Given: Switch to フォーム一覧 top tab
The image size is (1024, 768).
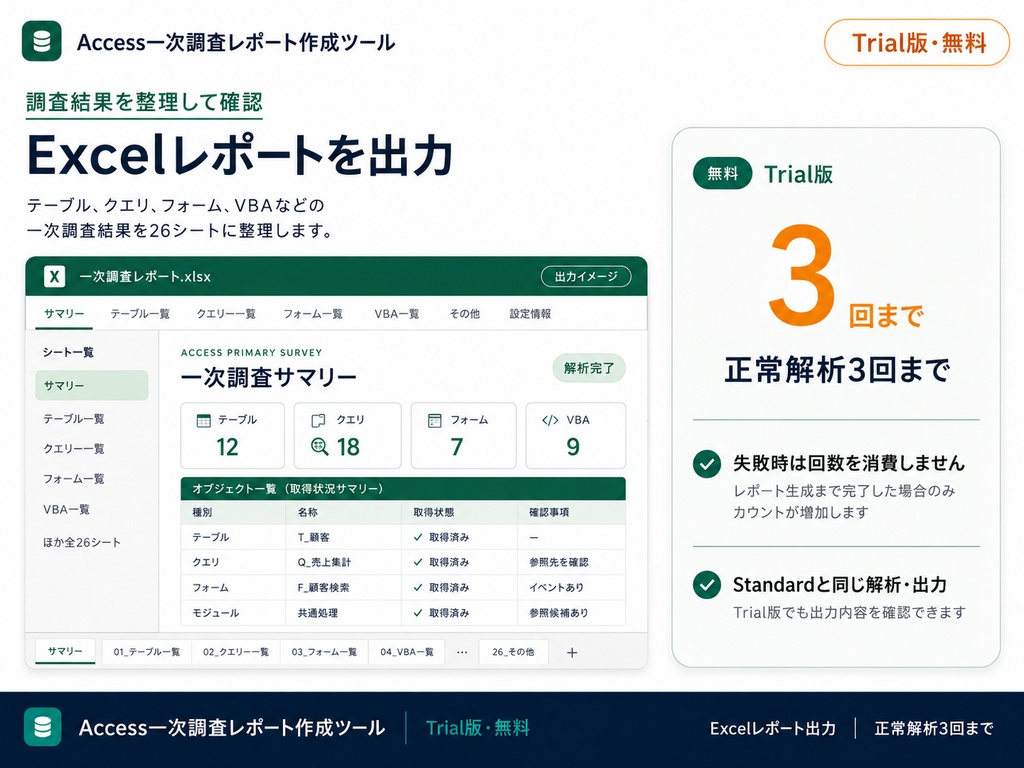Looking at the screenshot, I should [313, 314].
